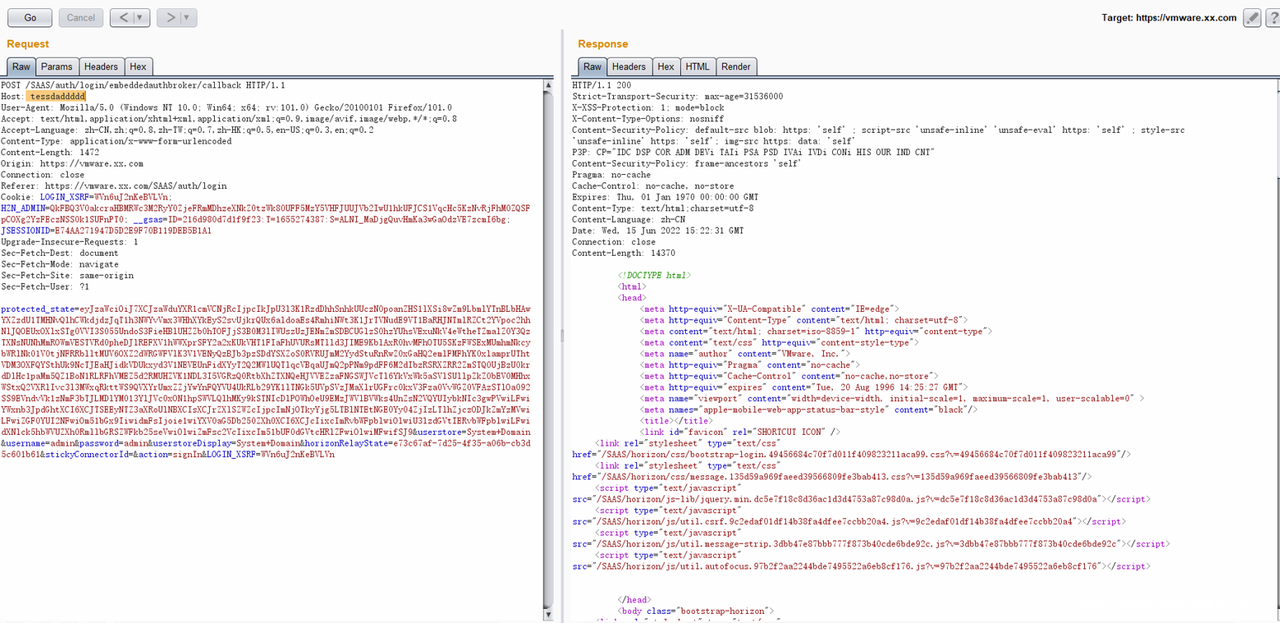Click the edit target pencil icon
This screenshot has width=1280, height=623.
coord(1252,18)
